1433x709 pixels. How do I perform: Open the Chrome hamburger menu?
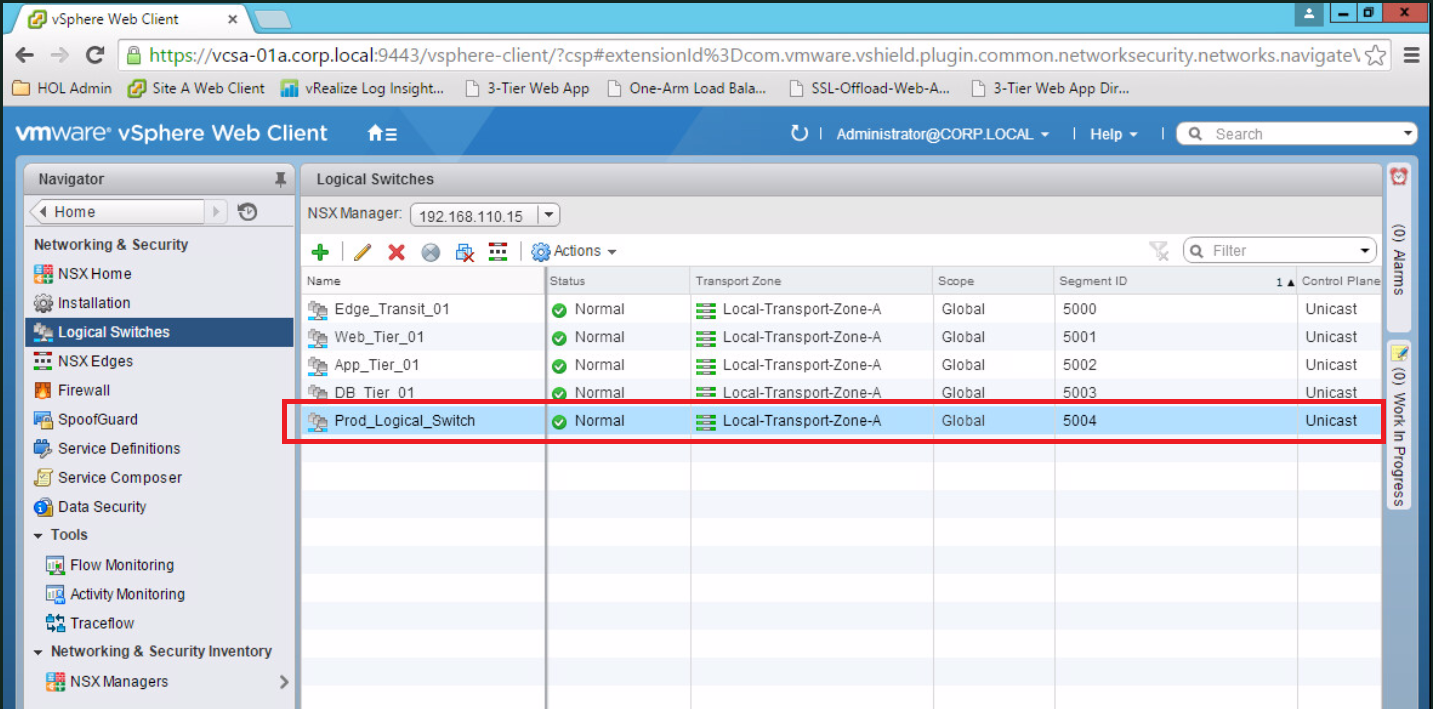click(x=1411, y=55)
